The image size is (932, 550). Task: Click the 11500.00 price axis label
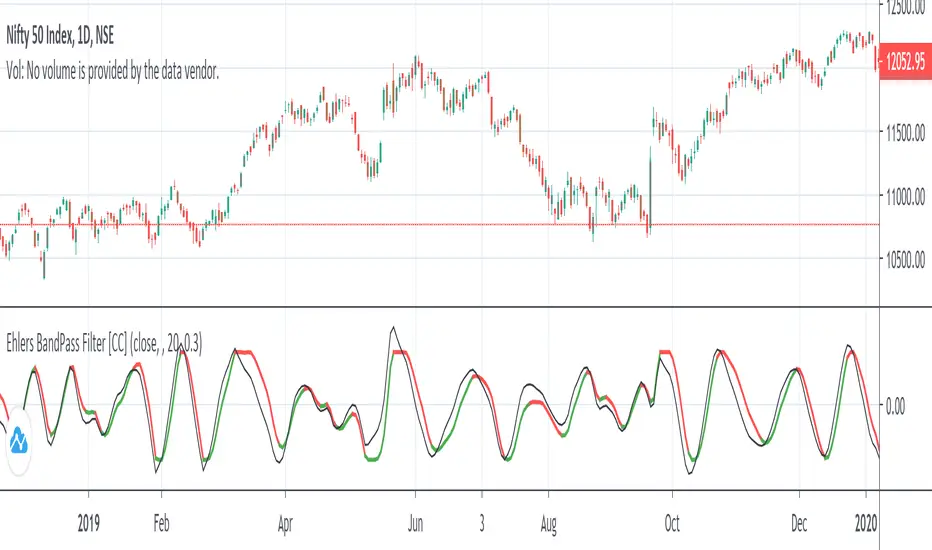click(905, 133)
